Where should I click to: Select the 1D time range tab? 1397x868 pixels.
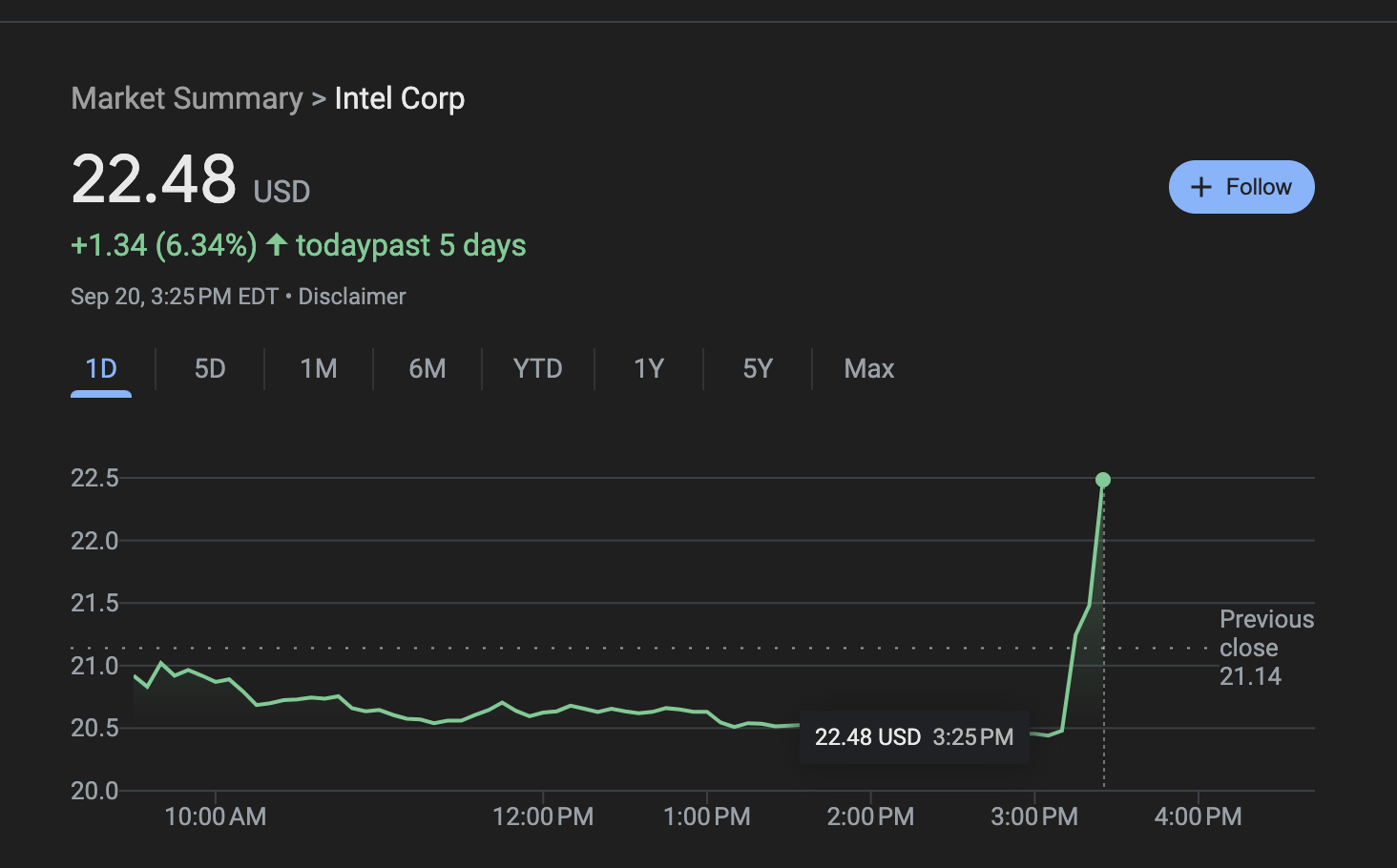(101, 369)
